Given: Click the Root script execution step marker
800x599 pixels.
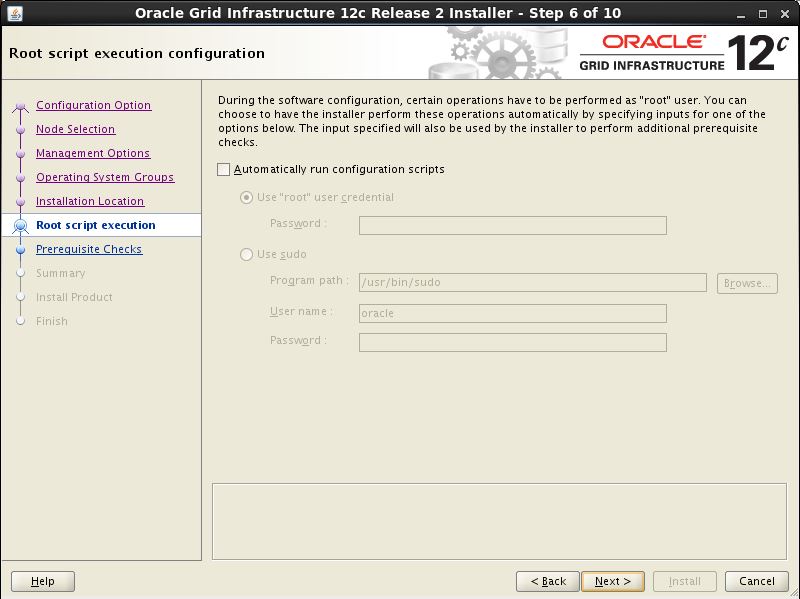Looking at the screenshot, I should coord(20,226).
